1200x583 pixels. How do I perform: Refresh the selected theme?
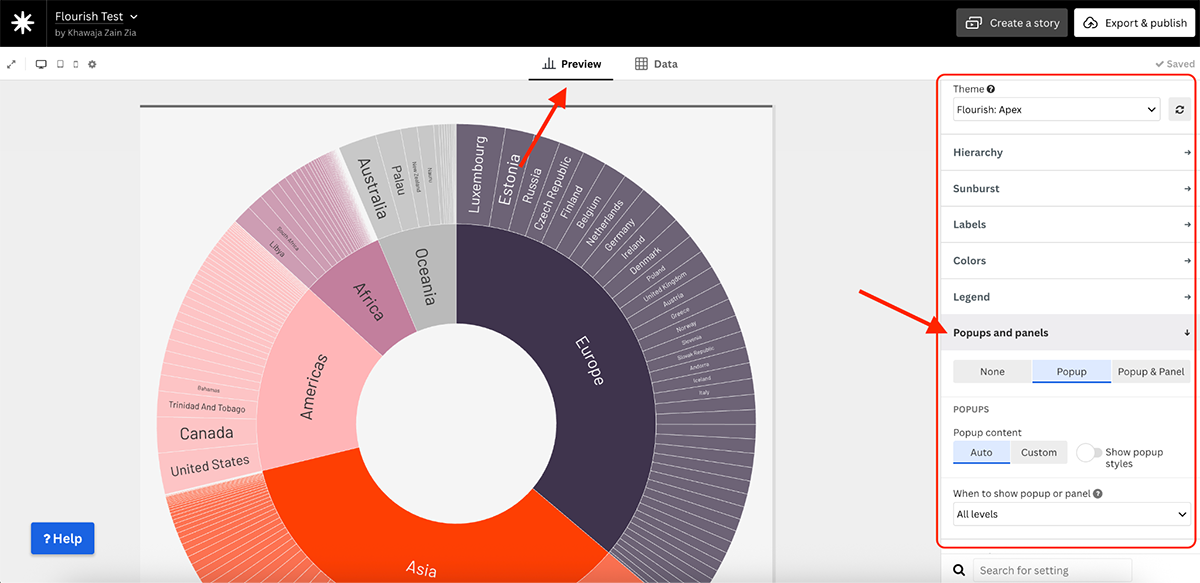(x=1180, y=109)
